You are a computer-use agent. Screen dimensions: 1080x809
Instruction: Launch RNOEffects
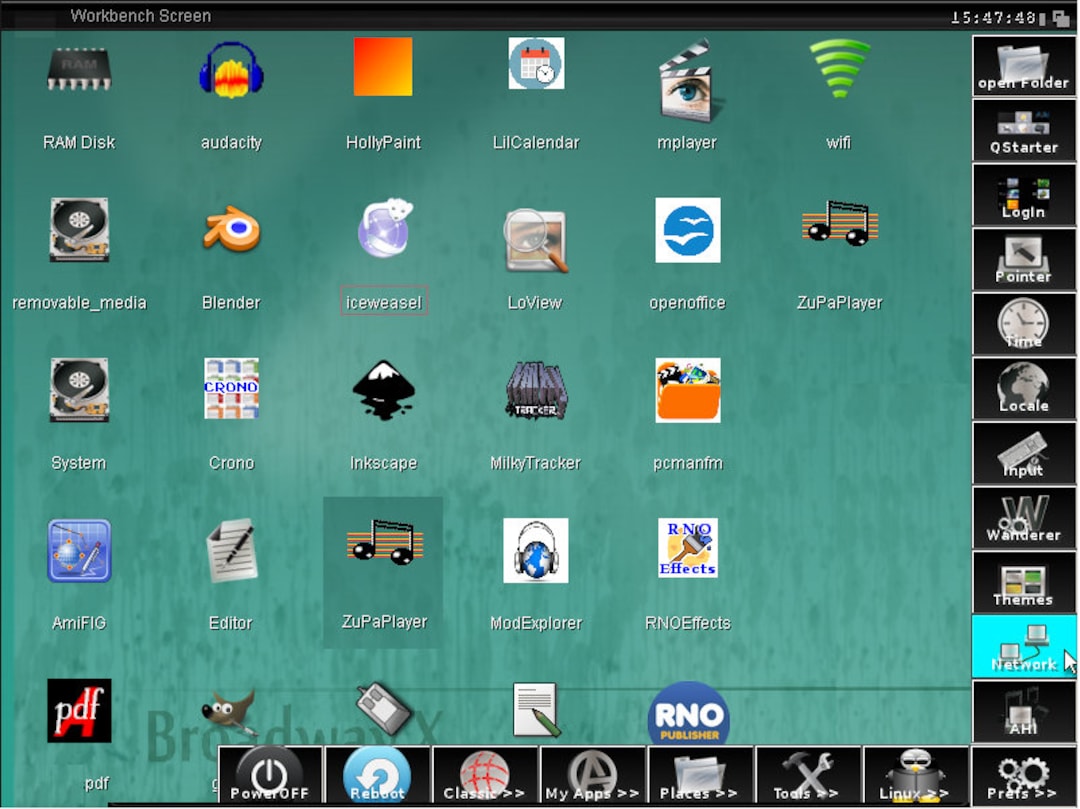tap(687, 548)
